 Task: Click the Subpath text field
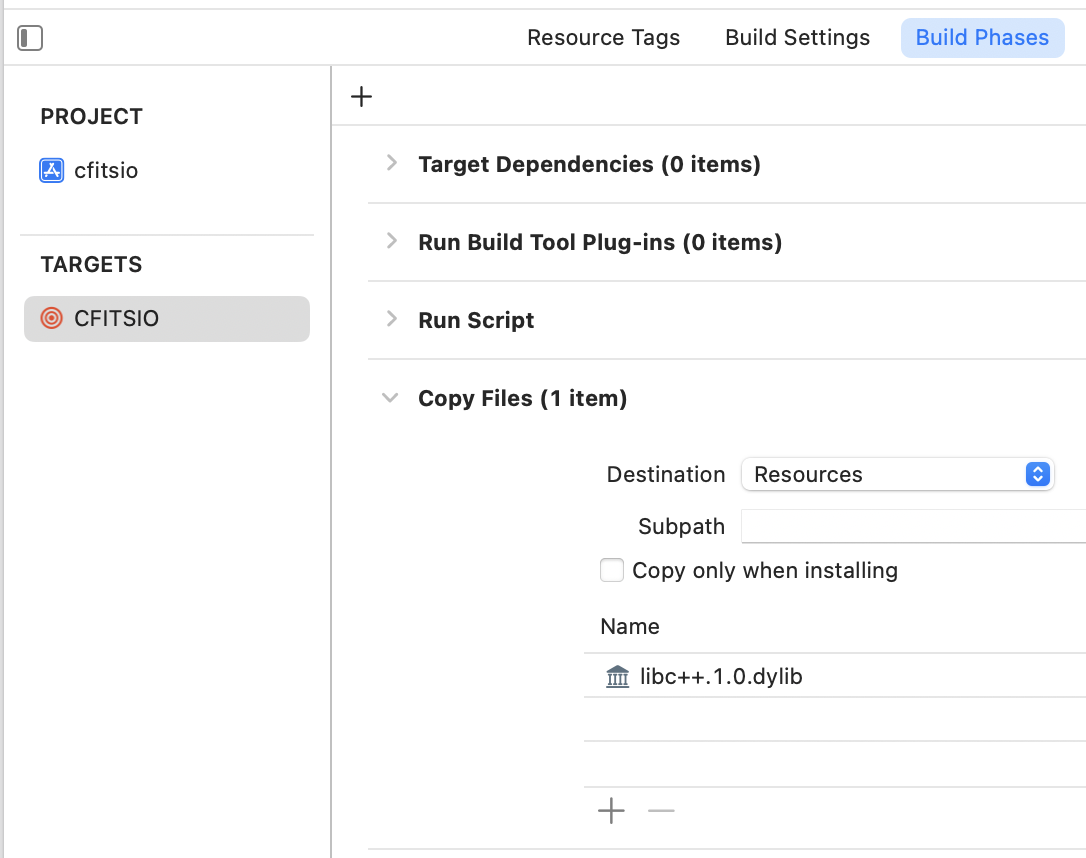pyautogui.click(x=912, y=526)
